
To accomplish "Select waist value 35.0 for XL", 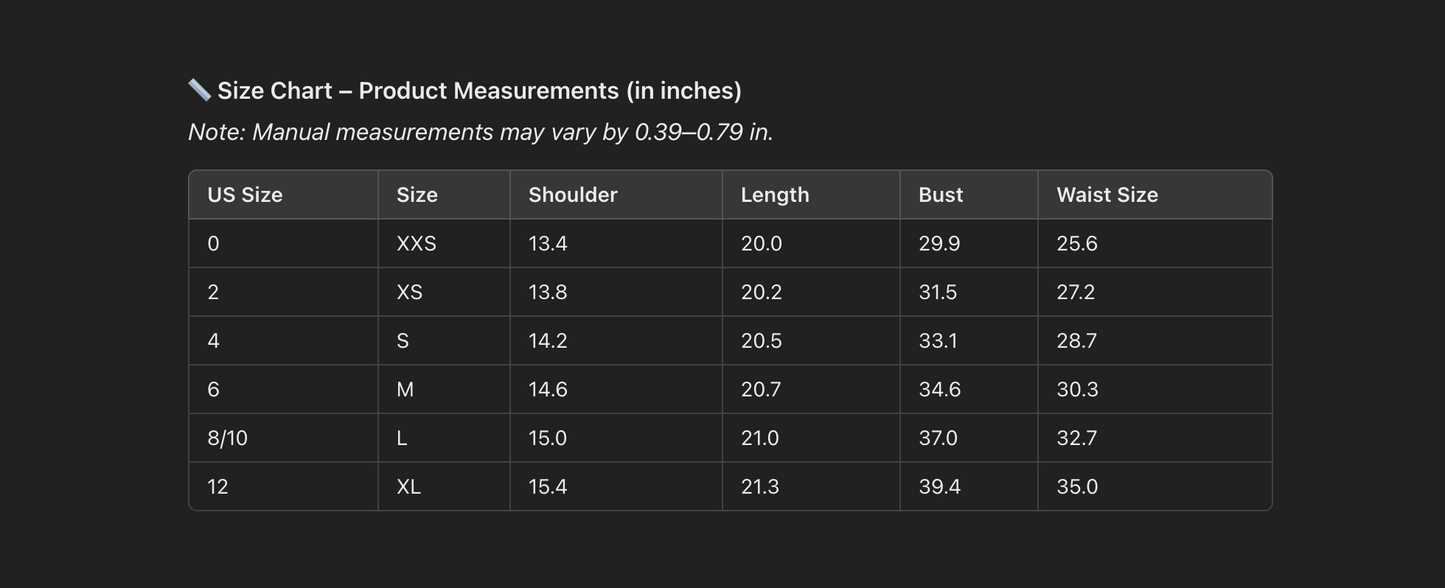I will pos(1077,487).
